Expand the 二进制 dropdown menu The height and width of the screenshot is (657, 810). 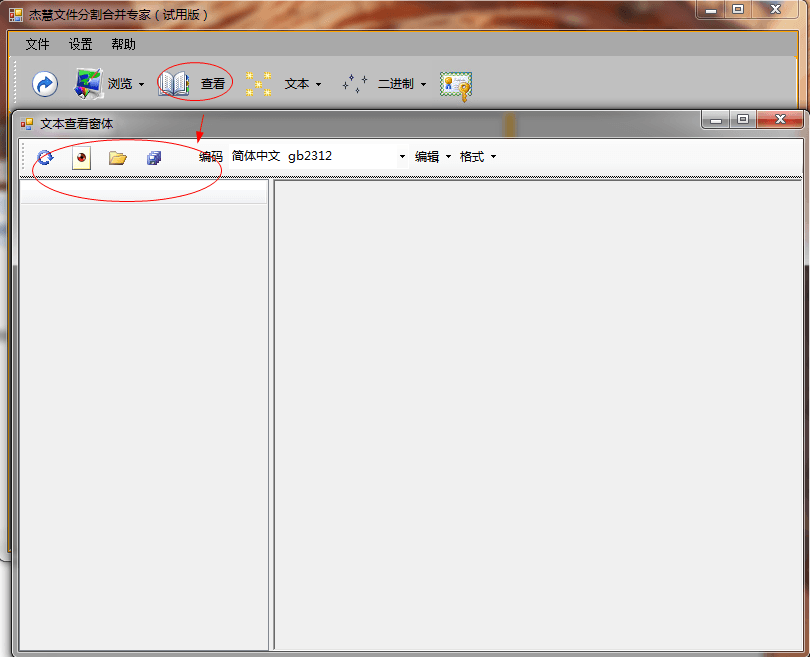[x=423, y=85]
